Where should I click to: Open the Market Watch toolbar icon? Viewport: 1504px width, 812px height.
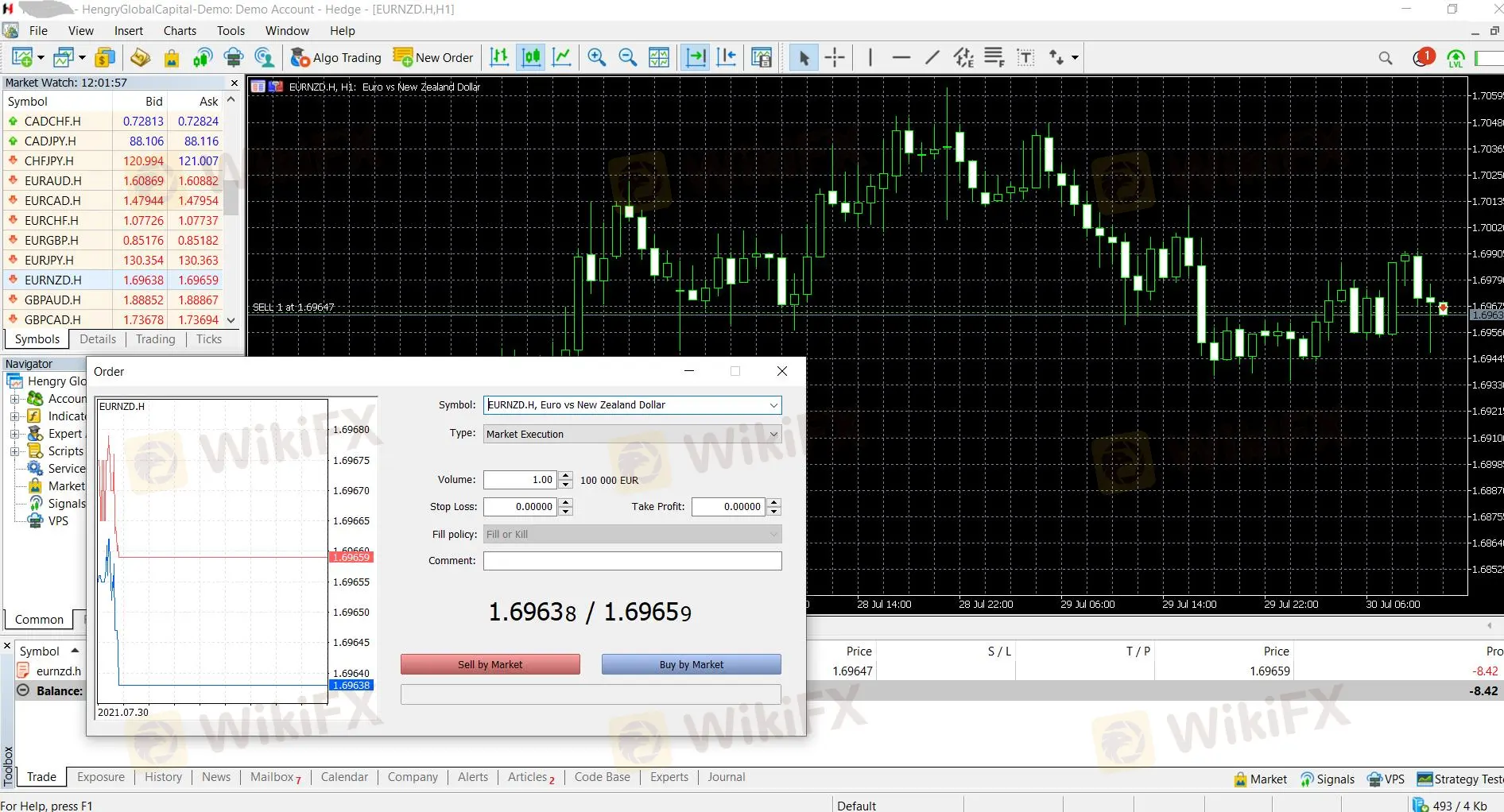[105, 57]
